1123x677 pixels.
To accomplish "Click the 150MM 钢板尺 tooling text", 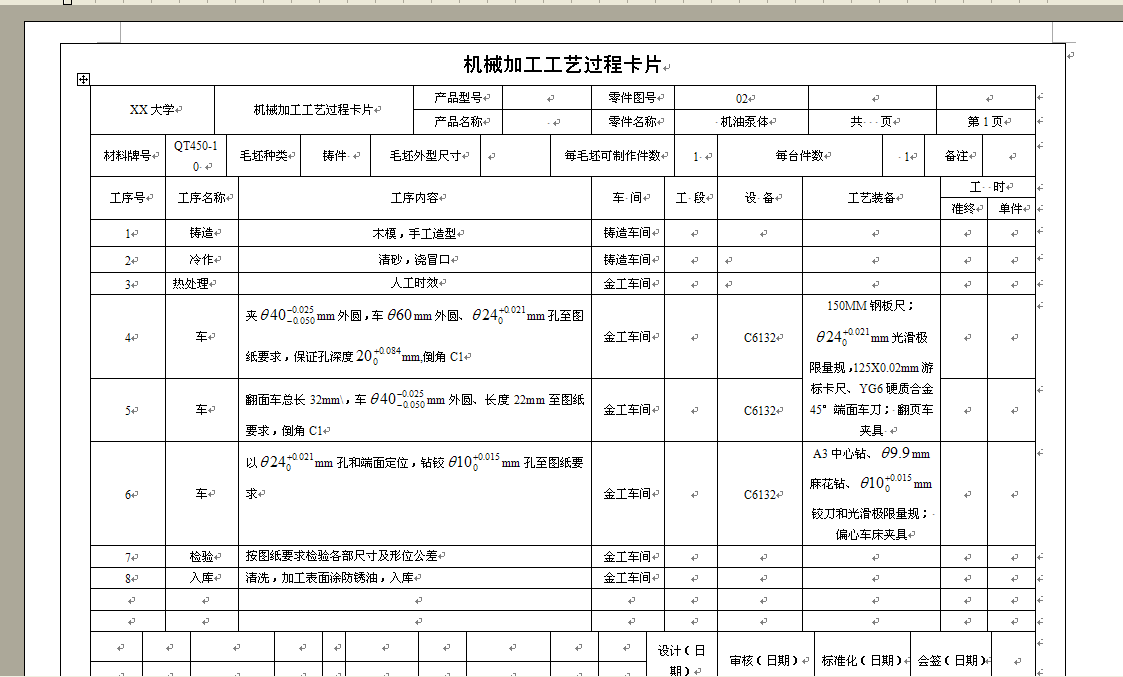I will (x=869, y=306).
